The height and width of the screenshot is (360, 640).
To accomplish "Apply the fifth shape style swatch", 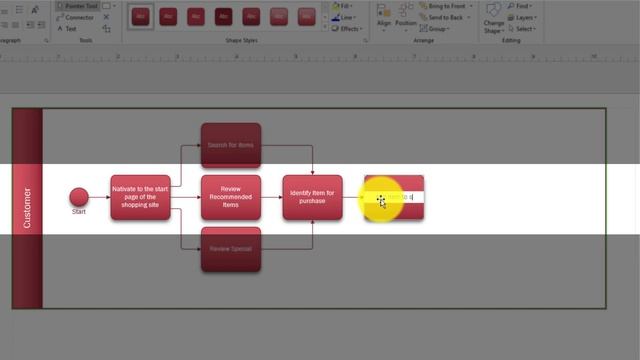I will [x=251, y=17].
